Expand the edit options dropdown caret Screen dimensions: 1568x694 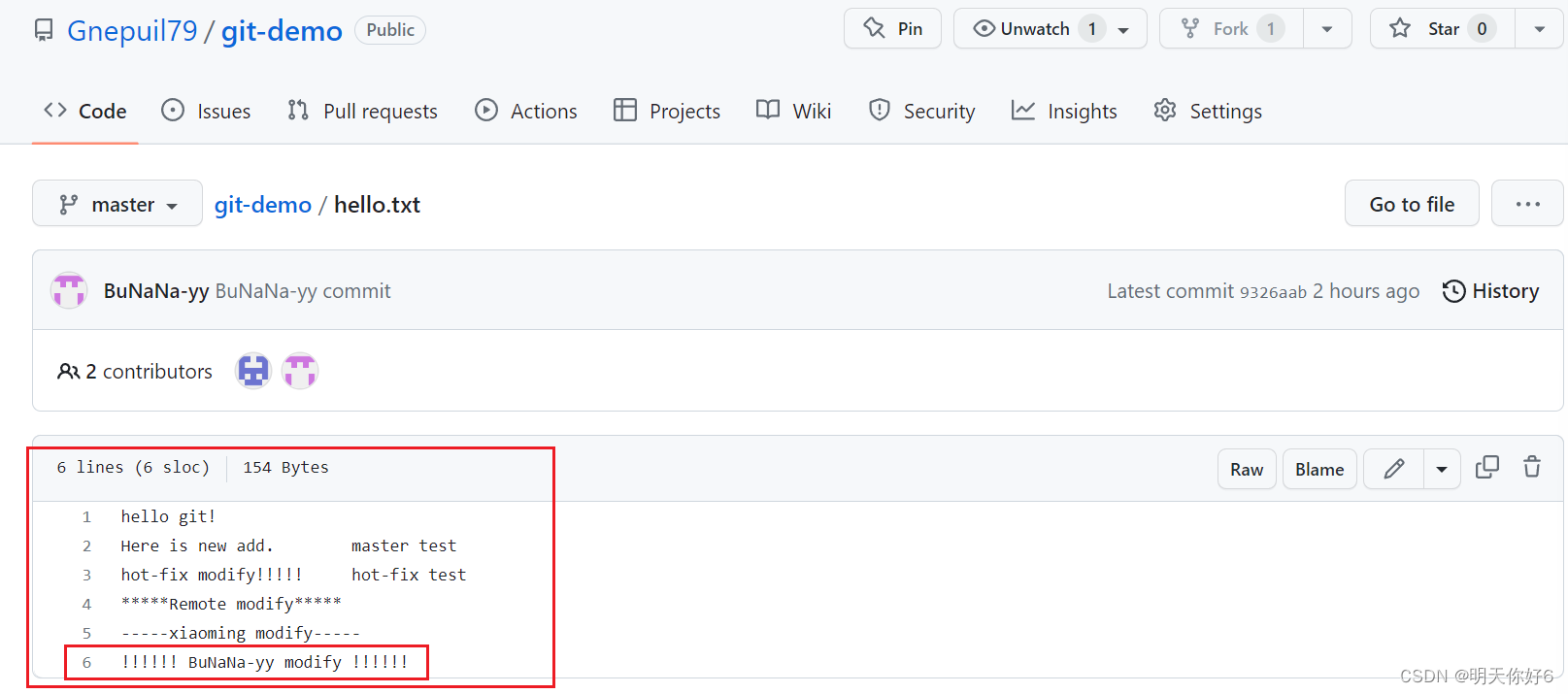[x=1442, y=469]
